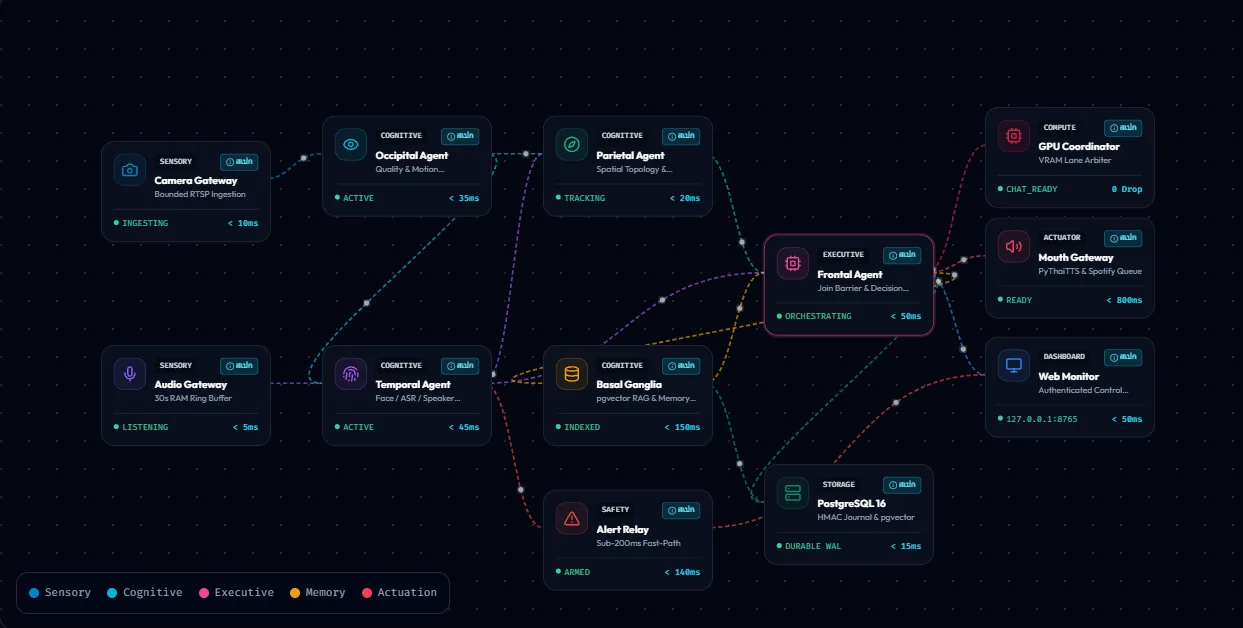Click the DURABLE WAL status text

pyautogui.click(x=811, y=547)
